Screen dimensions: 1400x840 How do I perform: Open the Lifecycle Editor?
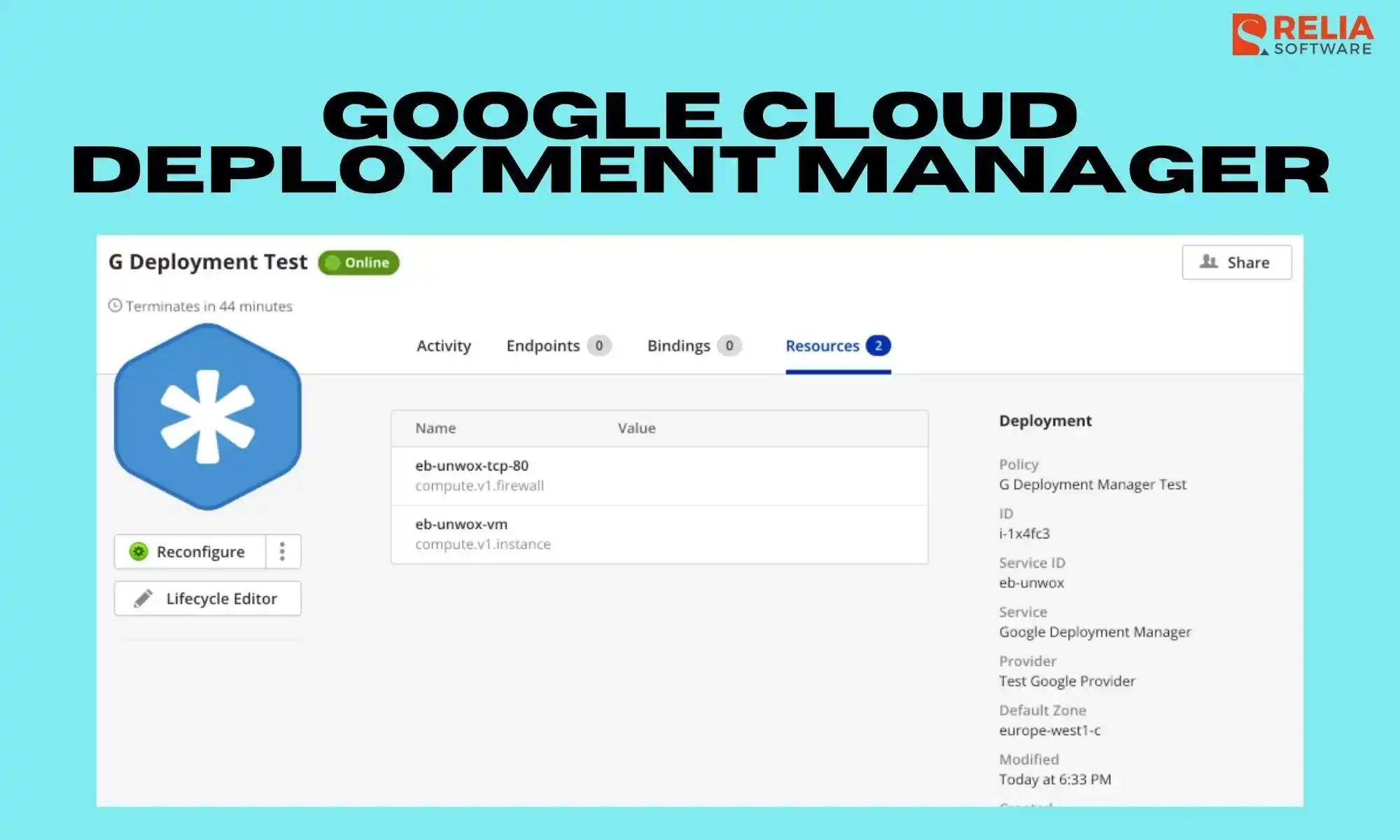pos(208,598)
